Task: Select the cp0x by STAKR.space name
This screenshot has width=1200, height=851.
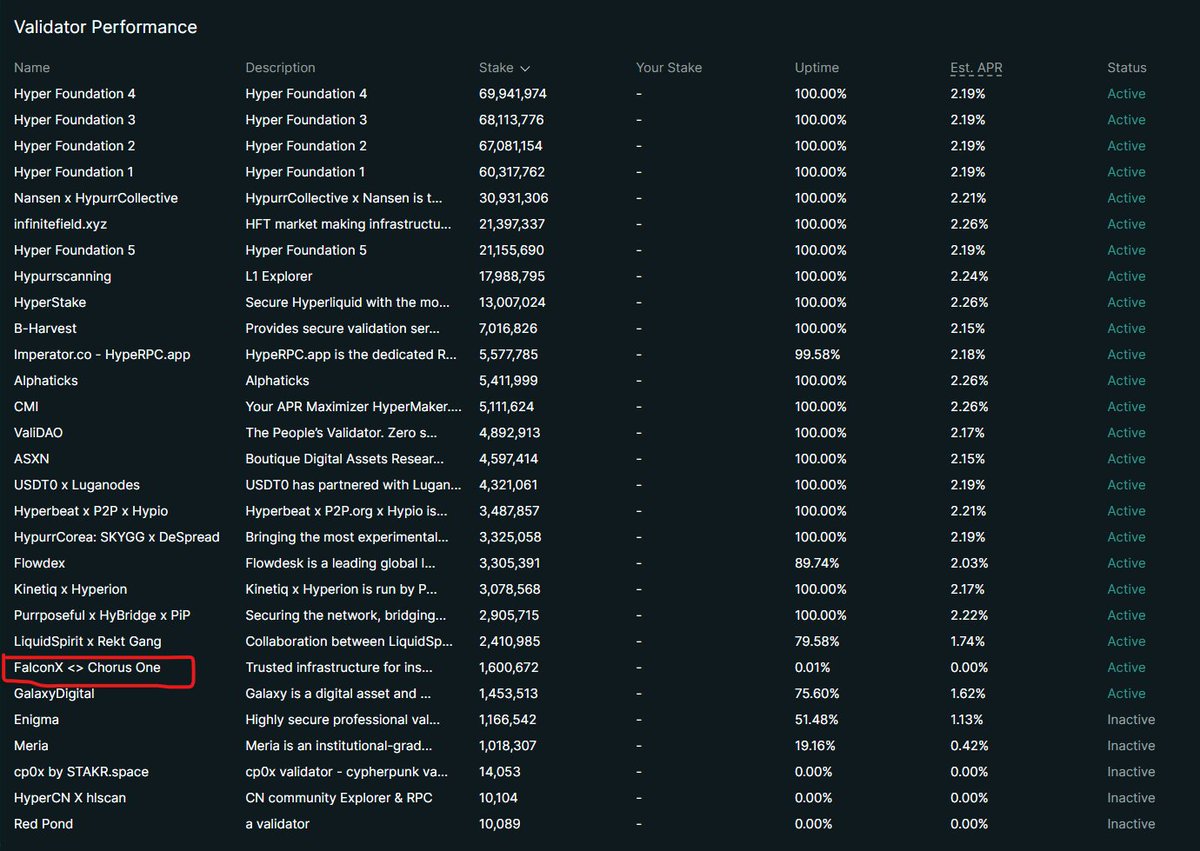Action: pos(82,771)
